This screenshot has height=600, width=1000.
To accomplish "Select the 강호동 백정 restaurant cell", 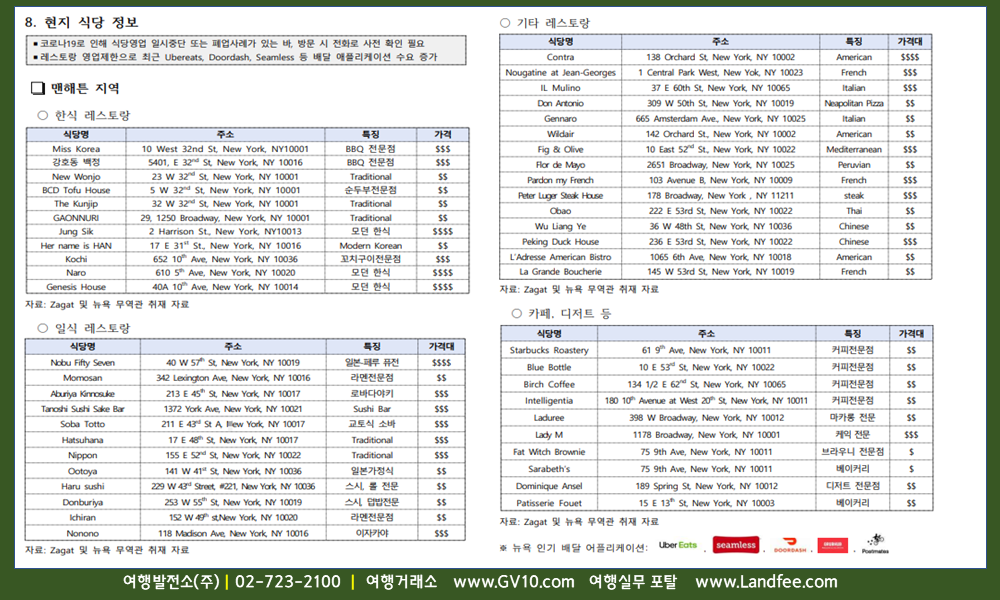I will (76, 163).
